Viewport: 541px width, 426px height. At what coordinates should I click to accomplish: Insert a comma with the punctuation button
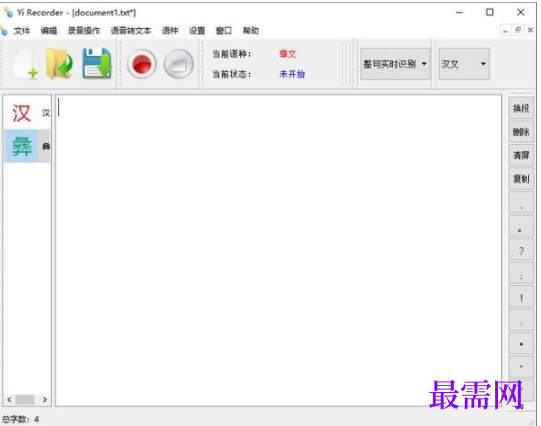521,202
